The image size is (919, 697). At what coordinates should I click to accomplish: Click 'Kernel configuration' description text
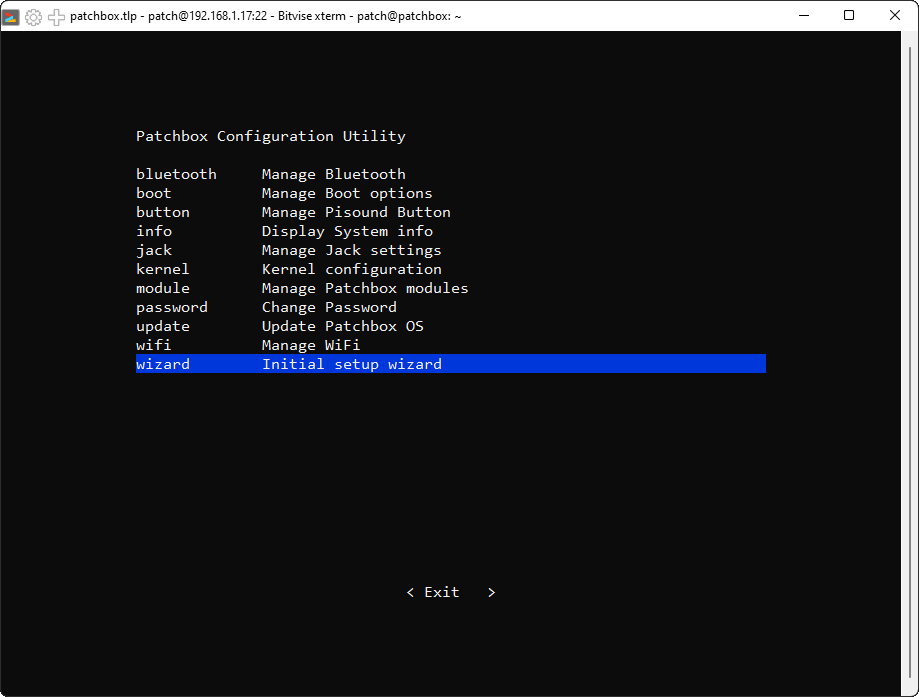click(x=352, y=269)
